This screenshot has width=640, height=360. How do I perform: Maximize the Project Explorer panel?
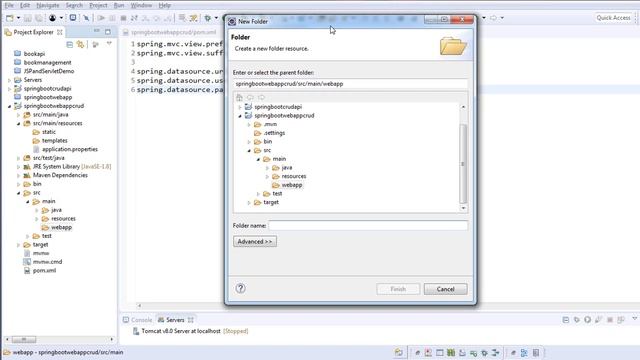[108, 31]
